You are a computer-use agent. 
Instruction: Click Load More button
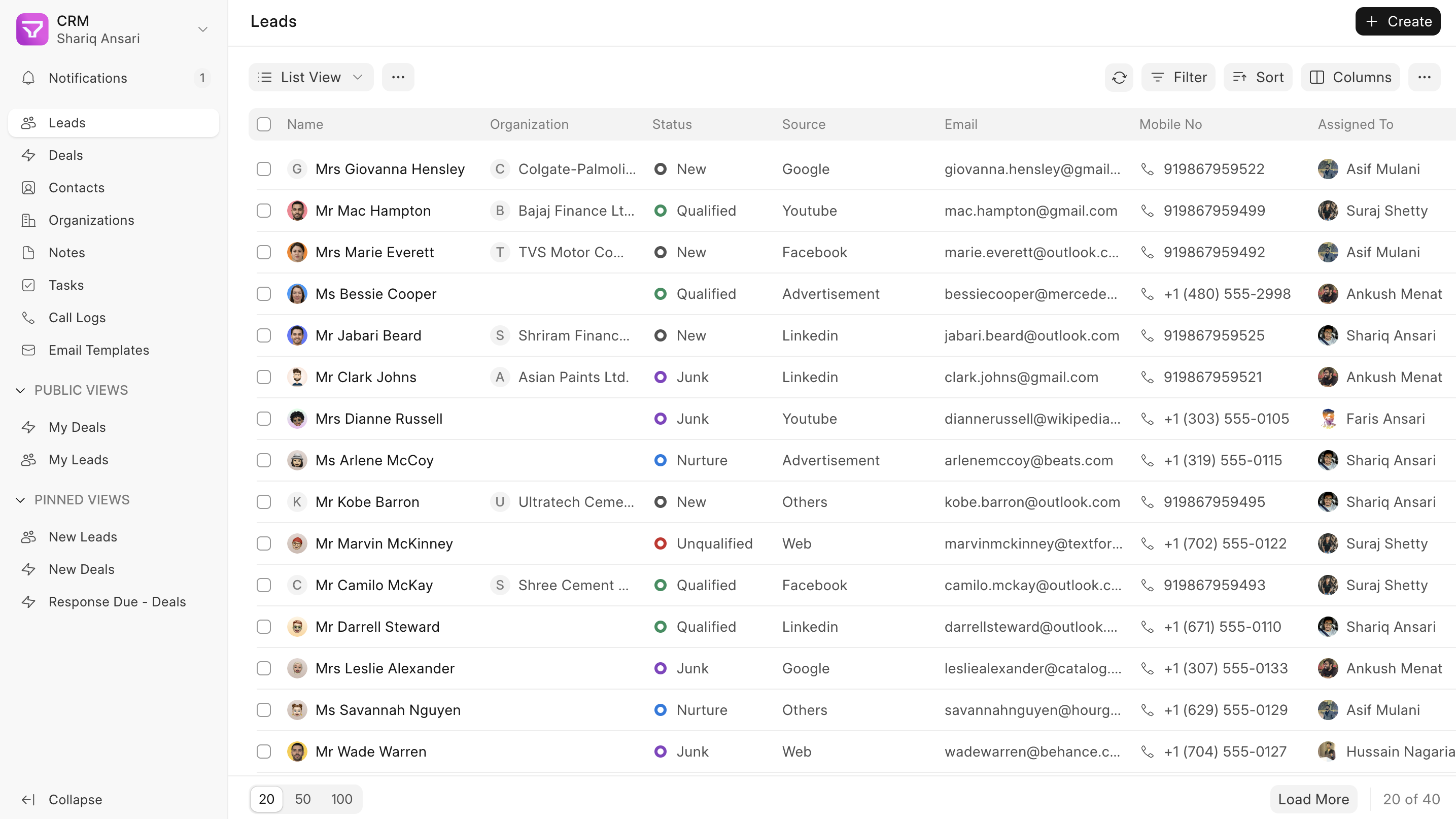tap(1313, 799)
